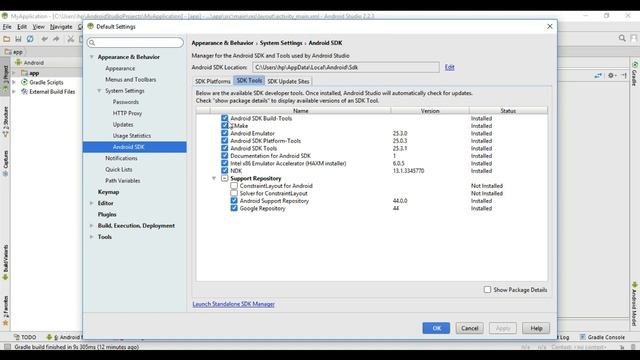Open the Build Variants side tab
This screenshot has height=360, width=640.
(5, 263)
